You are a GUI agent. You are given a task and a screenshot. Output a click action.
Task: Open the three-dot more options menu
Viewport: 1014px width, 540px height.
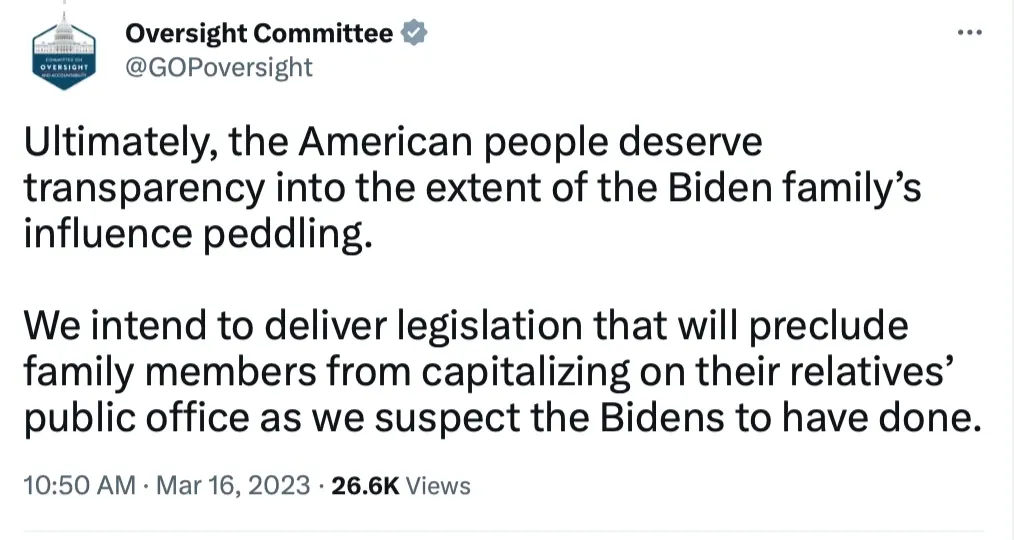click(x=970, y=32)
